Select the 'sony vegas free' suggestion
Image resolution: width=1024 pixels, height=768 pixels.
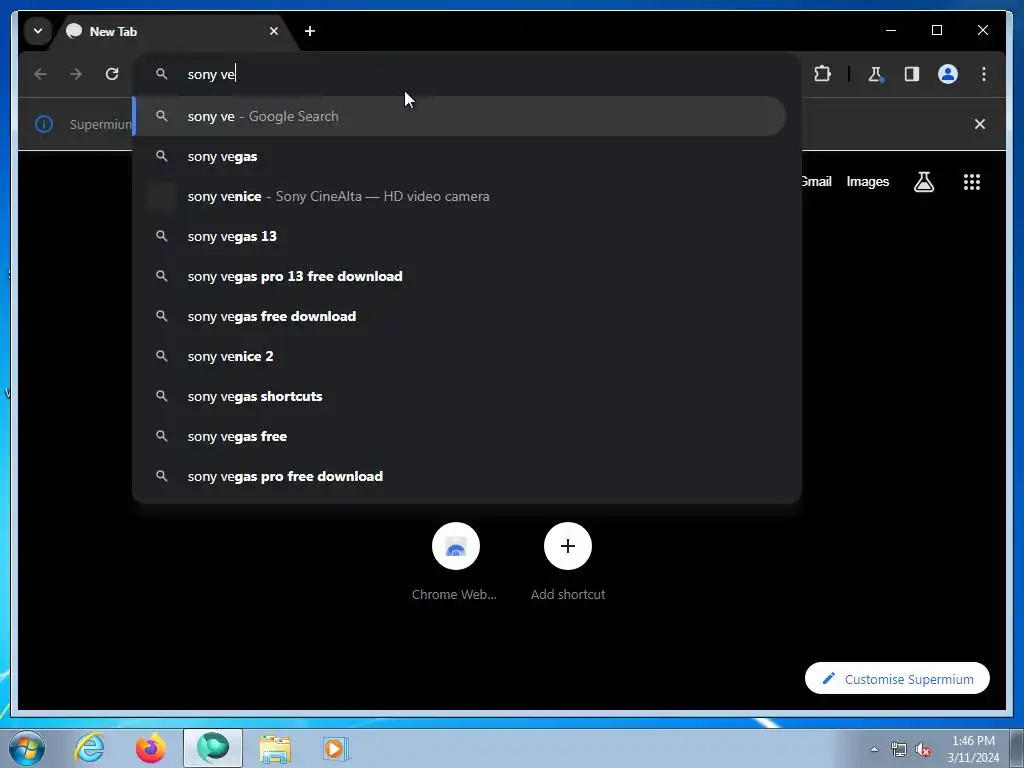[460, 436]
